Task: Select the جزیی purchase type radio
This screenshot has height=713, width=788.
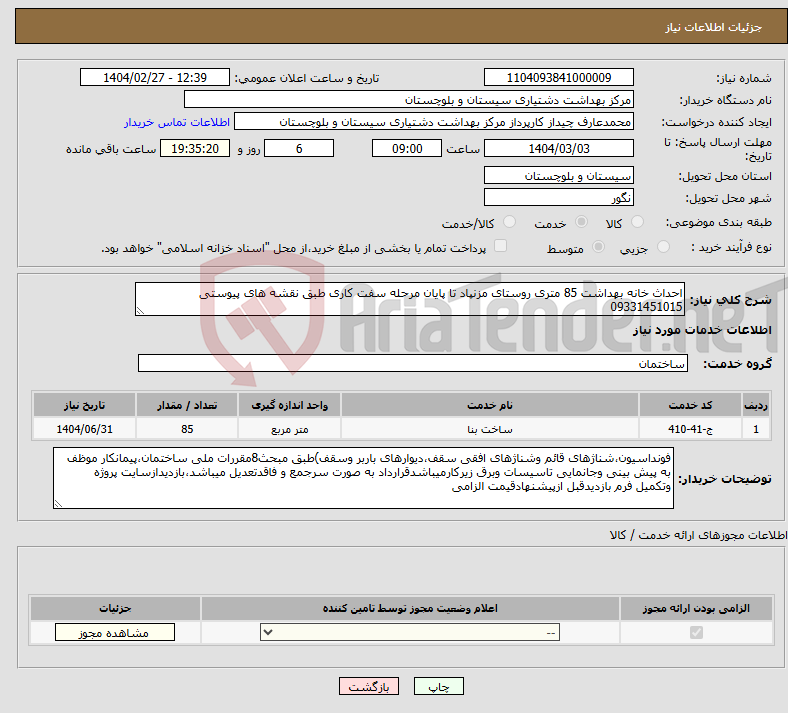Action: tap(663, 247)
